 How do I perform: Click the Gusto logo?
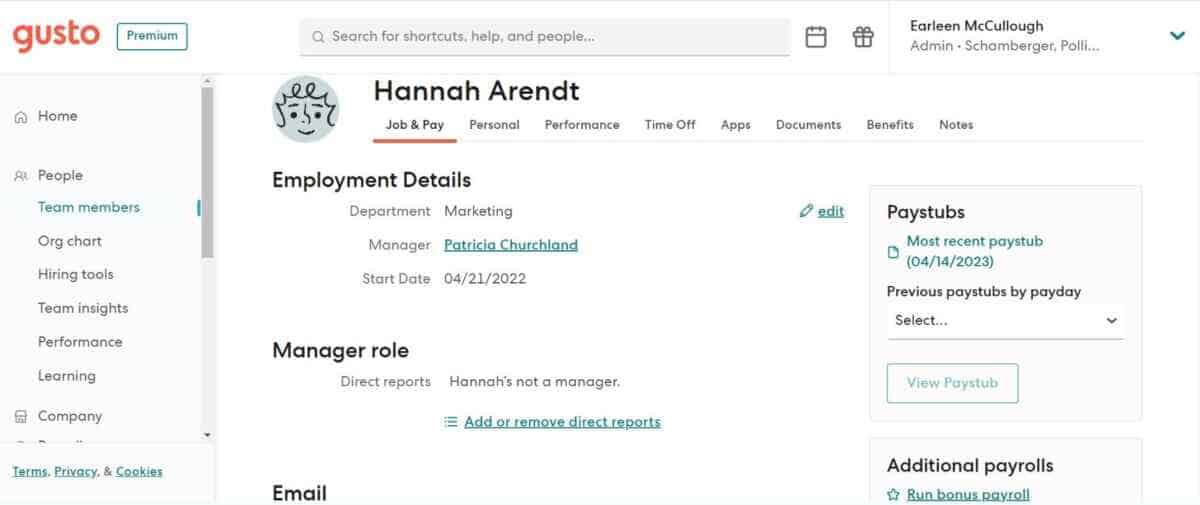(x=56, y=36)
